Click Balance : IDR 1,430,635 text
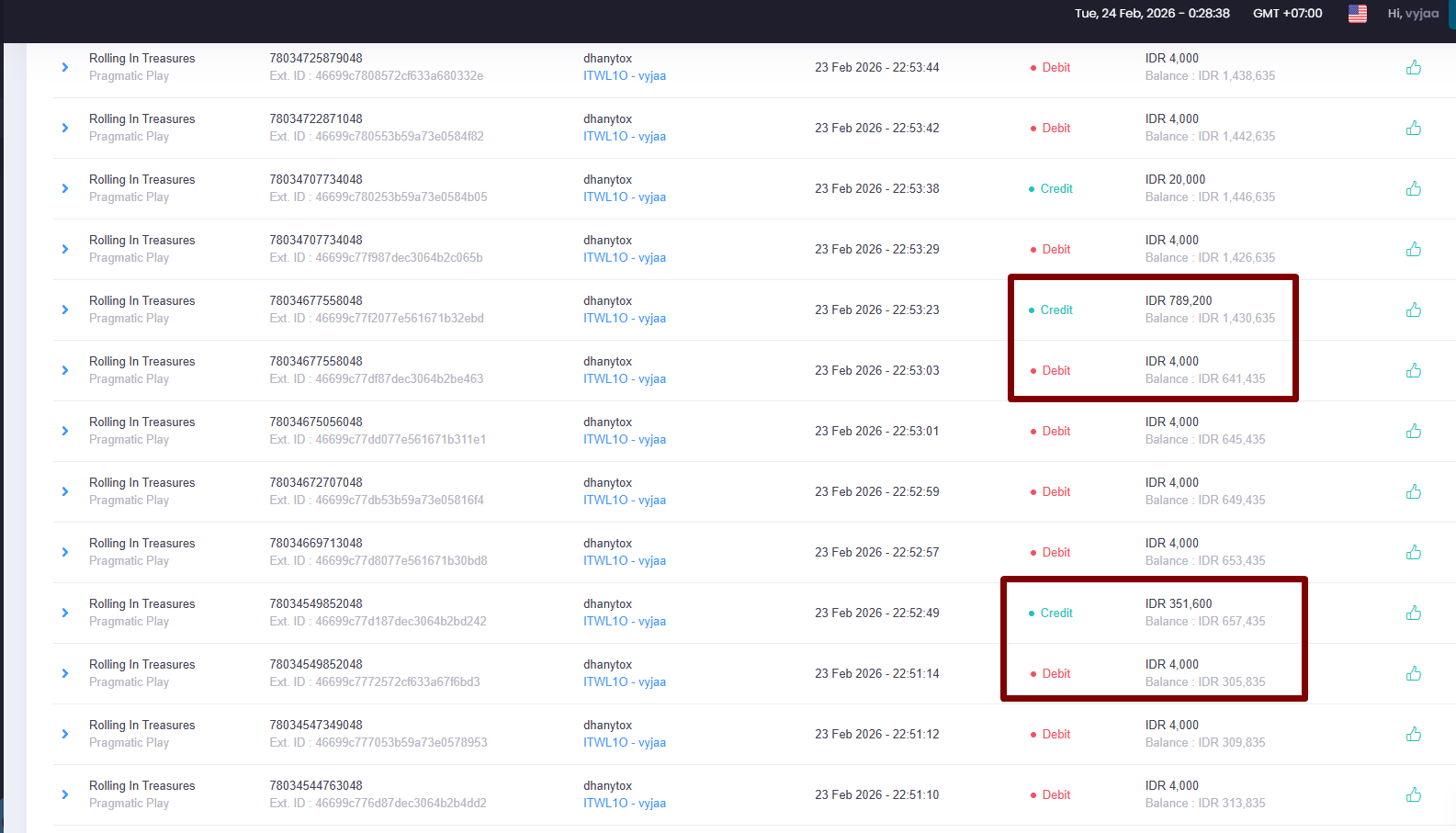The image size is (1456, 833). coord(1210,319)
